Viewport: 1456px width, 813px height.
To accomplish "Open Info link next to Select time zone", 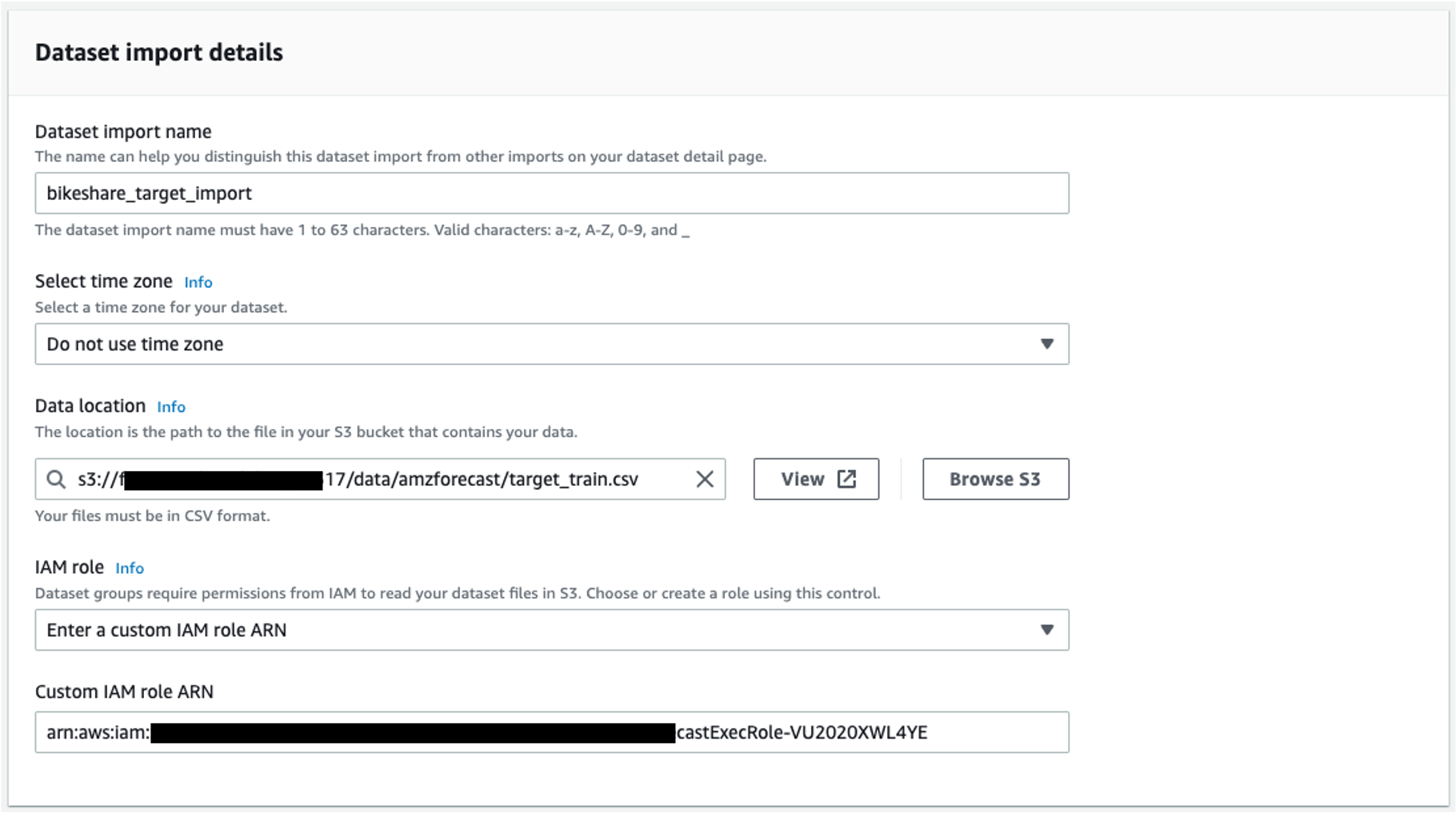I will pos(198,282).
